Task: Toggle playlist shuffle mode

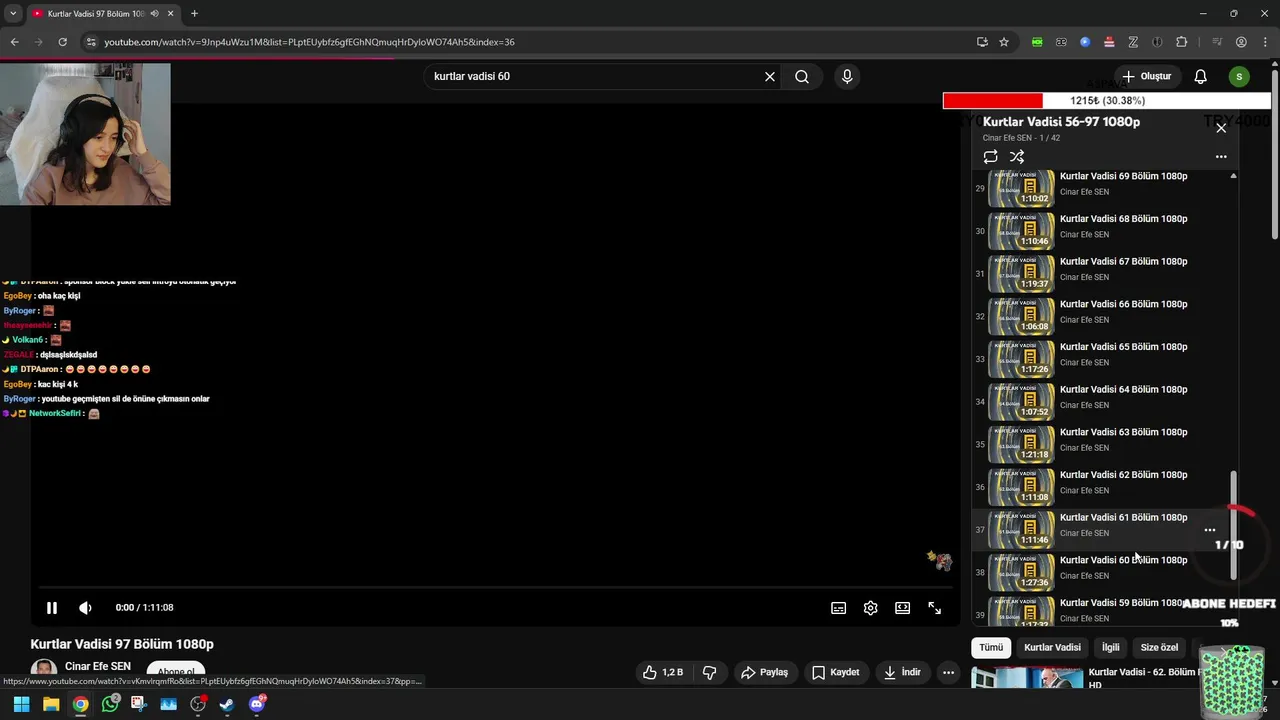Action: coord(1017,157)
